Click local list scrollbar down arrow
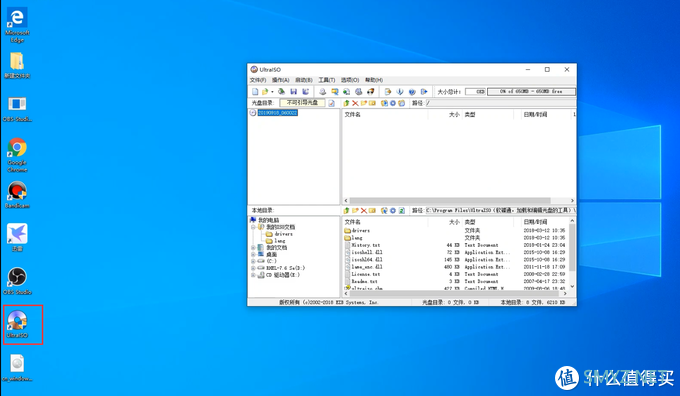The height and width of the screenshot is (396, 680). click(x=572, y=287)
